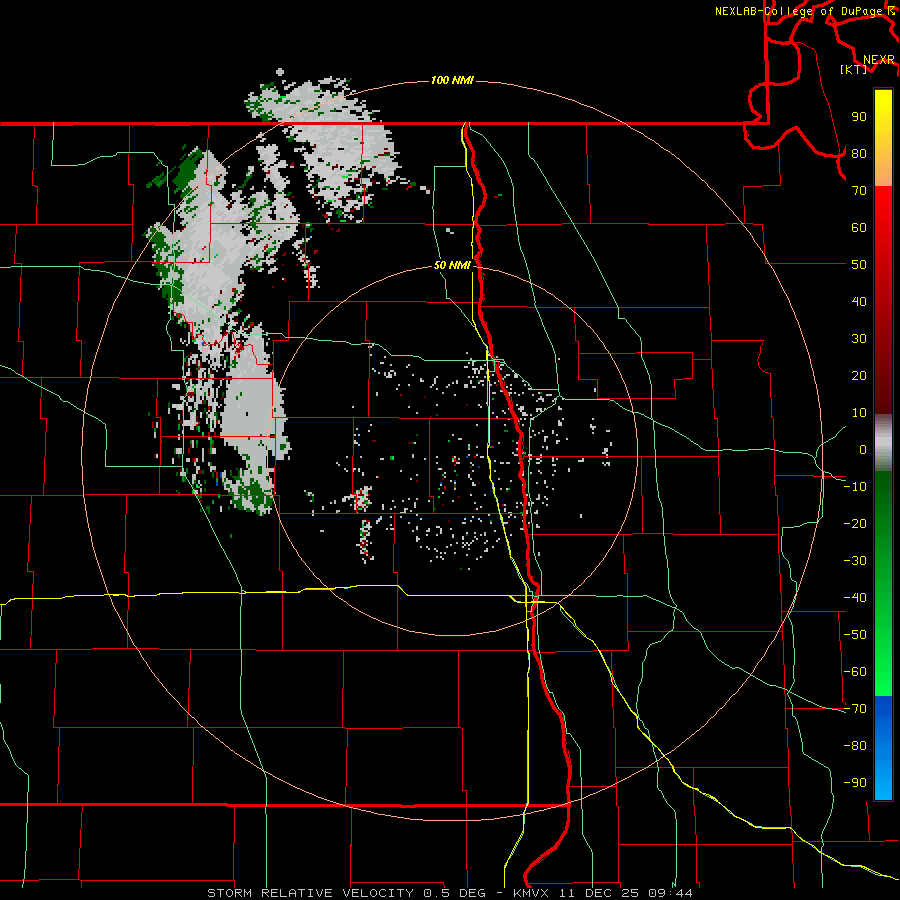Click the gray zero-velocity segment of color bar

(x=883, y=443)
